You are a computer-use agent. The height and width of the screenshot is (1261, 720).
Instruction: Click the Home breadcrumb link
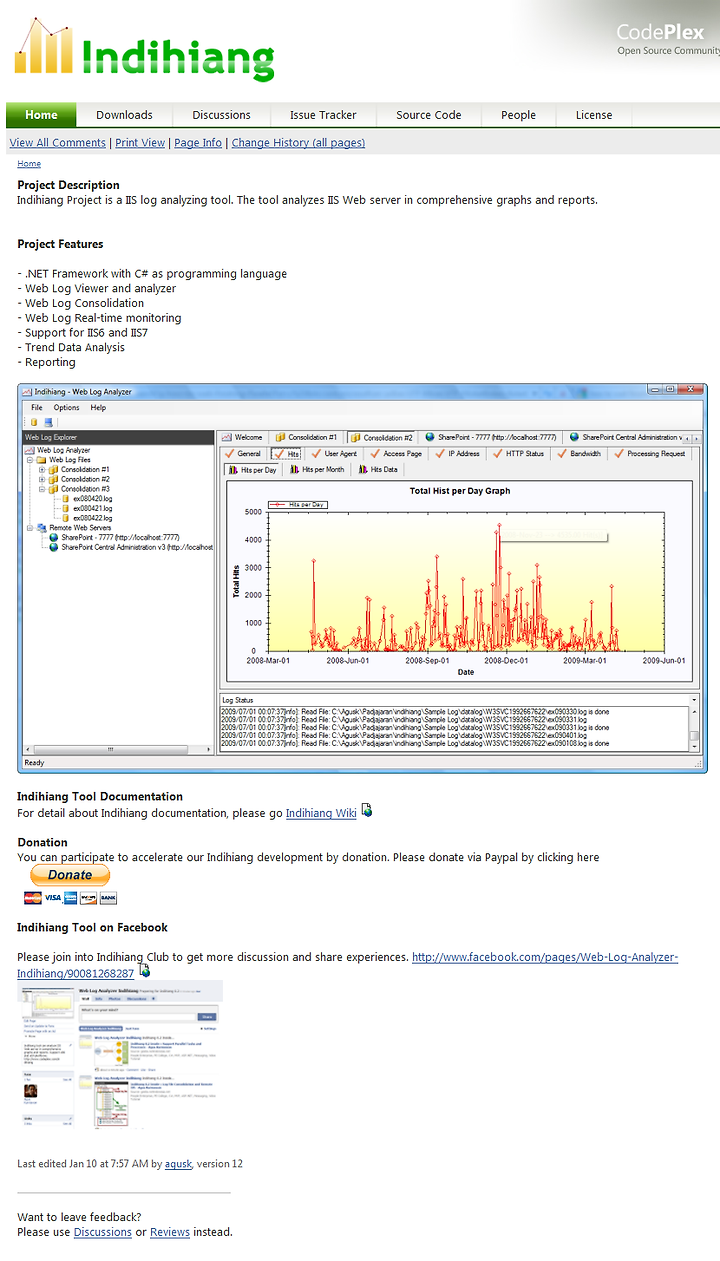(29, 164)
